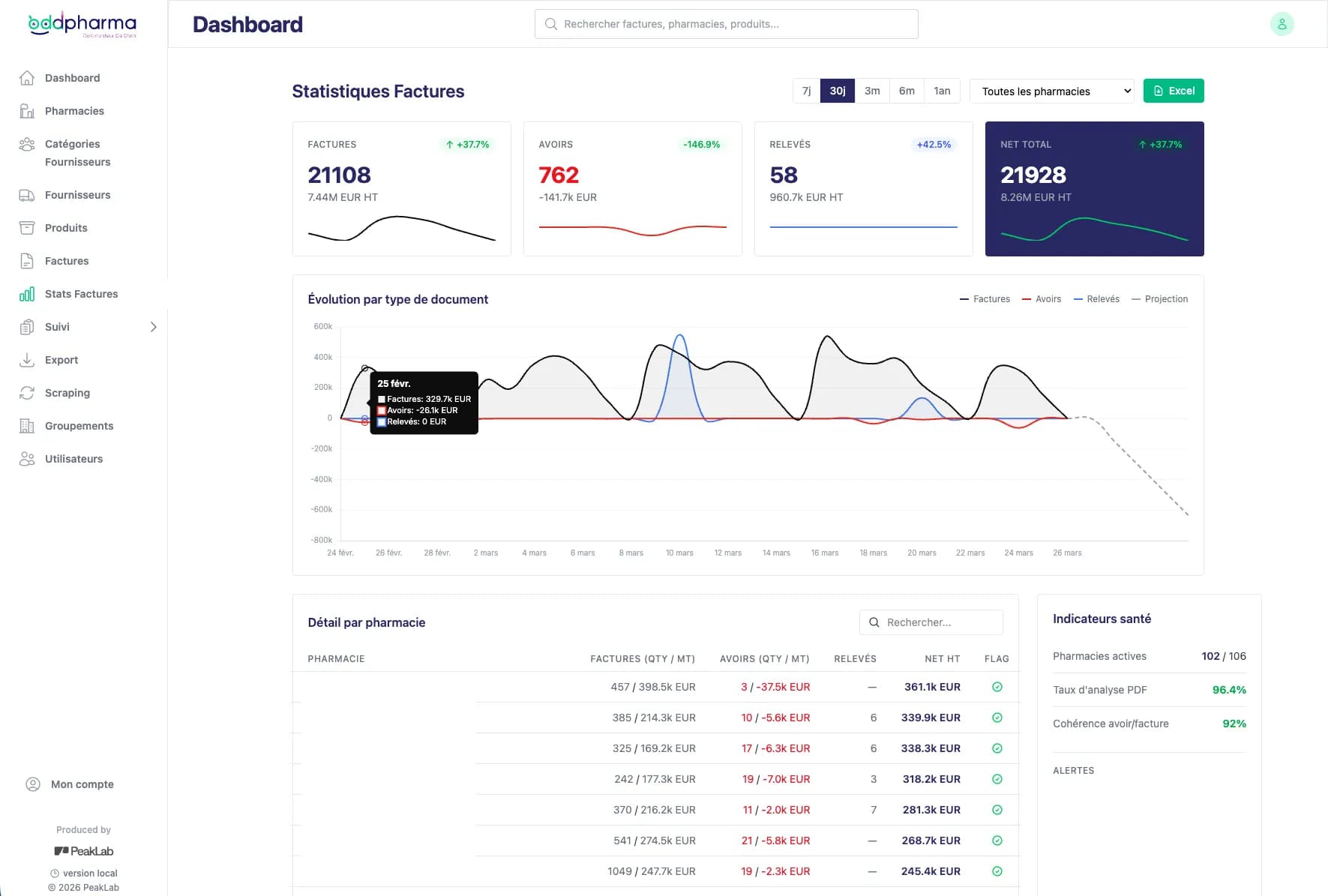Open the Pharmacies sidebar icon
Viewport: 1328px width, 896px height.
pyautogui.click(x=27, y=111)
